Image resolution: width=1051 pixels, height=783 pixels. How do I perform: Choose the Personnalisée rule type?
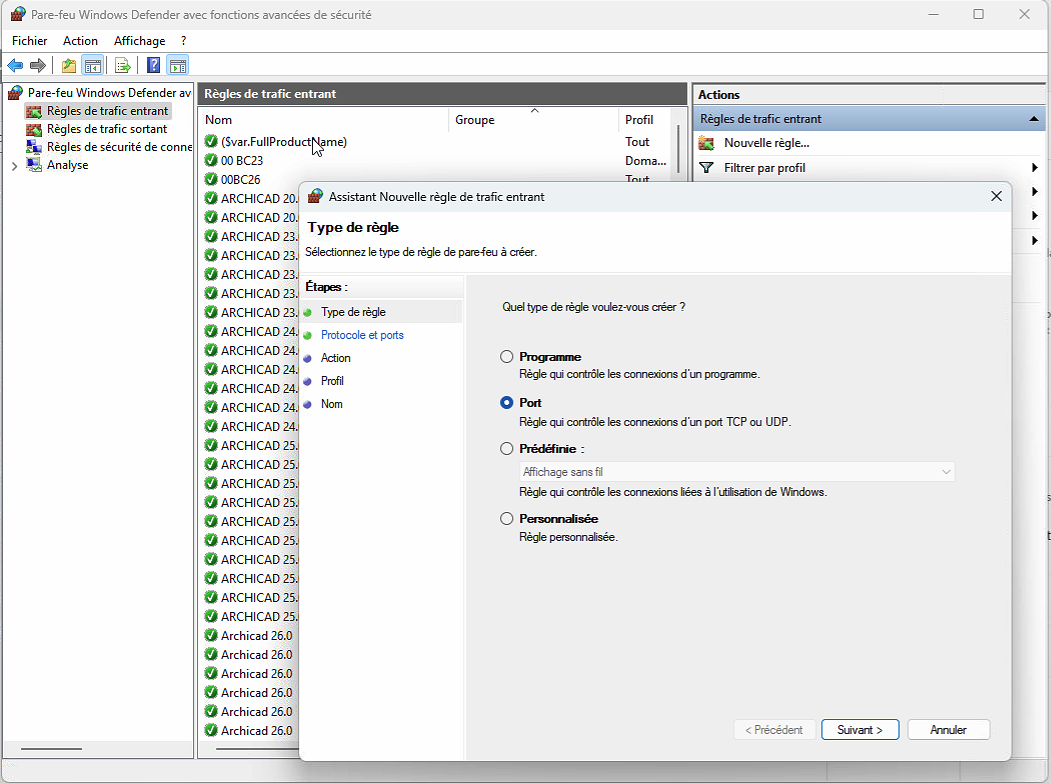pyautogui.click(x=507, y=519)
